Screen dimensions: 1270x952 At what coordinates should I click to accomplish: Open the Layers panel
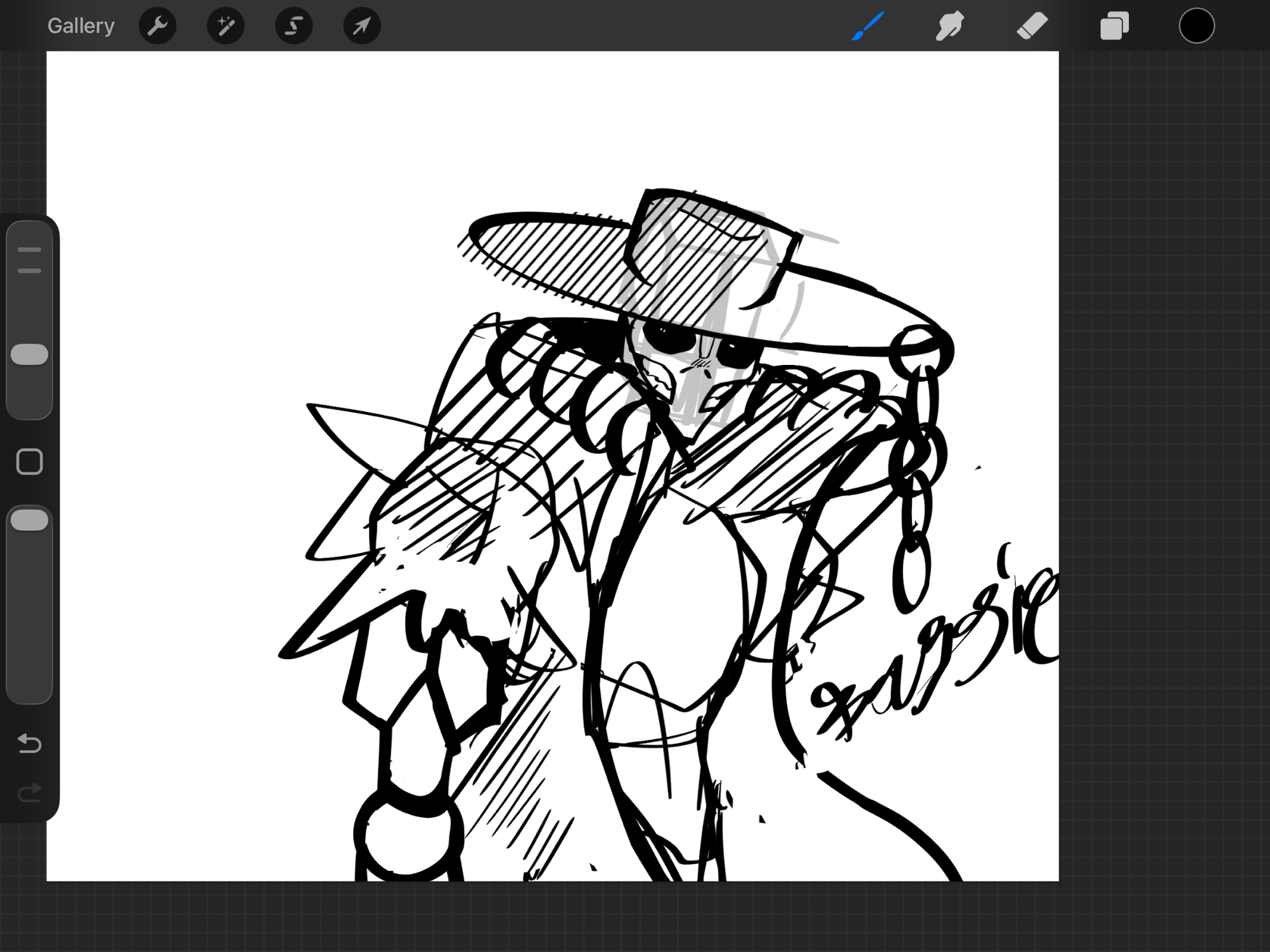[x=1114, y=26]
